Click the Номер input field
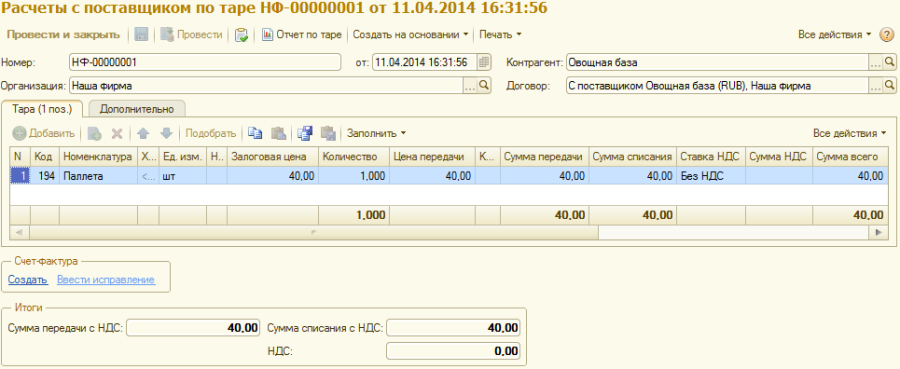This screenshot has height=369, width=900. 204,62
